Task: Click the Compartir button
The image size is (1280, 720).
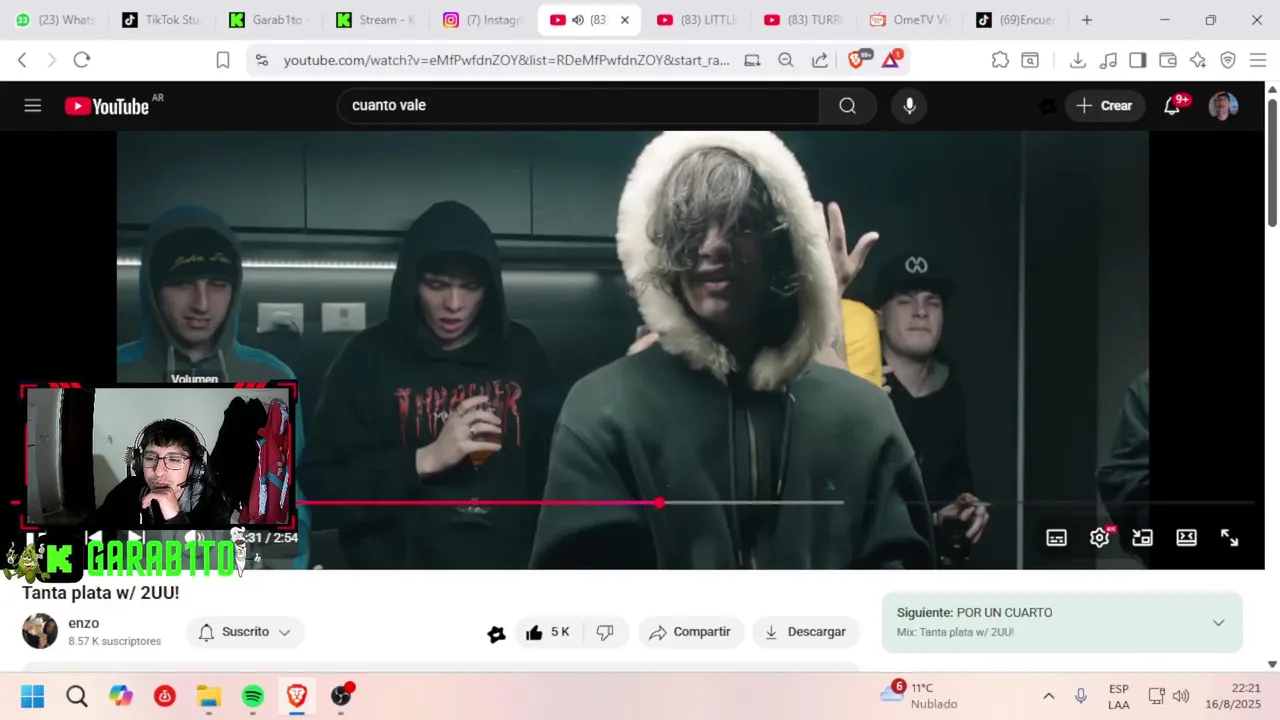Action: coord(690,632)
